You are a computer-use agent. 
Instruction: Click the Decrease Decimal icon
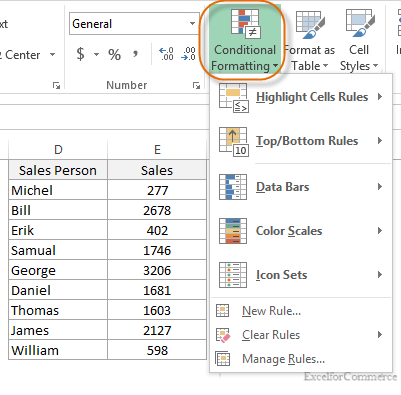tap(189, 54)
